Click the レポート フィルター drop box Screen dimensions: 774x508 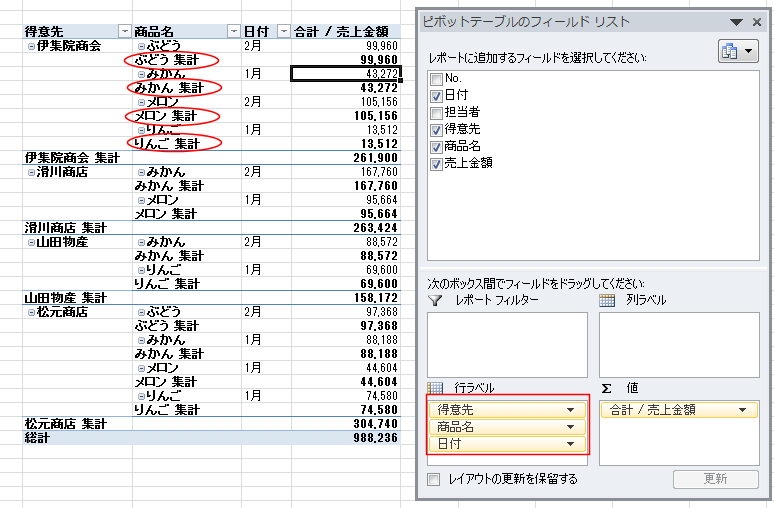click(x=507, y=345)
